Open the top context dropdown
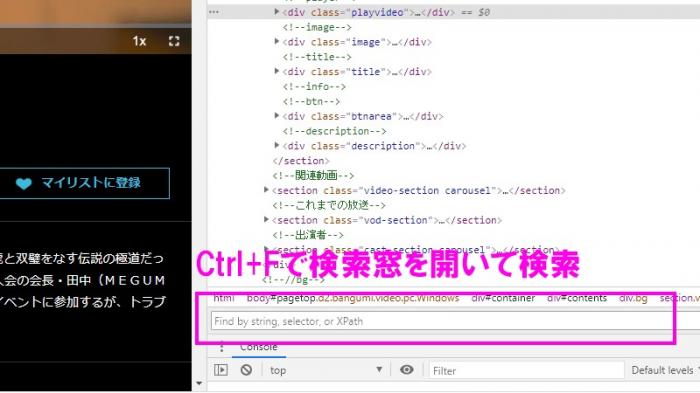 326,370
